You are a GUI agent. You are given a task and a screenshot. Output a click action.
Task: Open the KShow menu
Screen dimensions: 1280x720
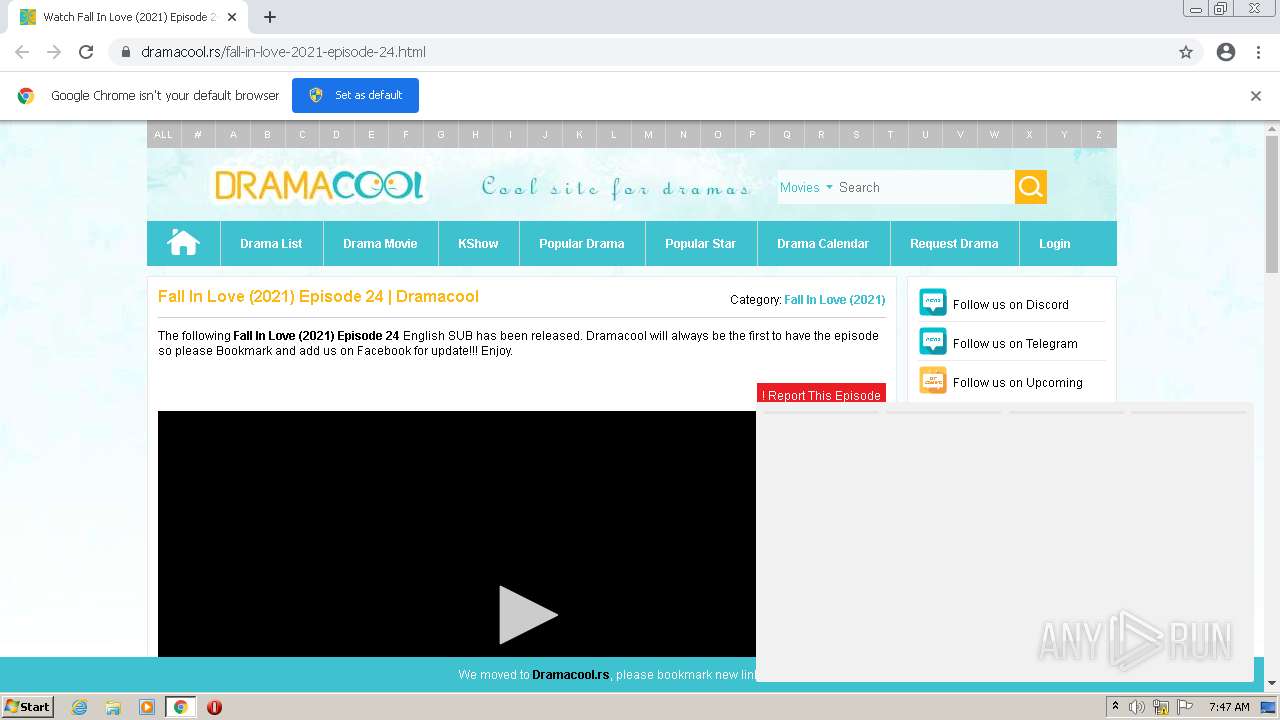(478, 243)
